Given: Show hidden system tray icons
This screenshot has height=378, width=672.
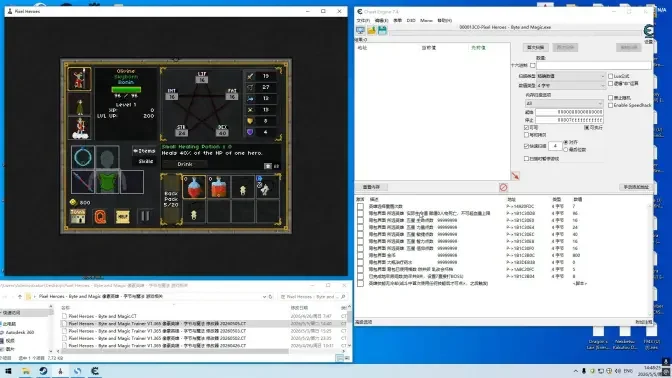Looking at the screenshot, I should pyautogui.click(x=576, y=371).
